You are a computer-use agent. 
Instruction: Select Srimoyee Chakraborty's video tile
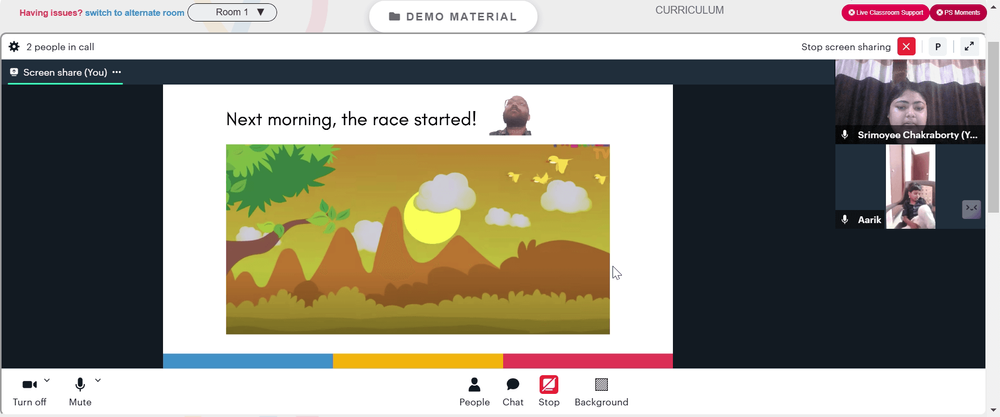[x=910, y=101]
